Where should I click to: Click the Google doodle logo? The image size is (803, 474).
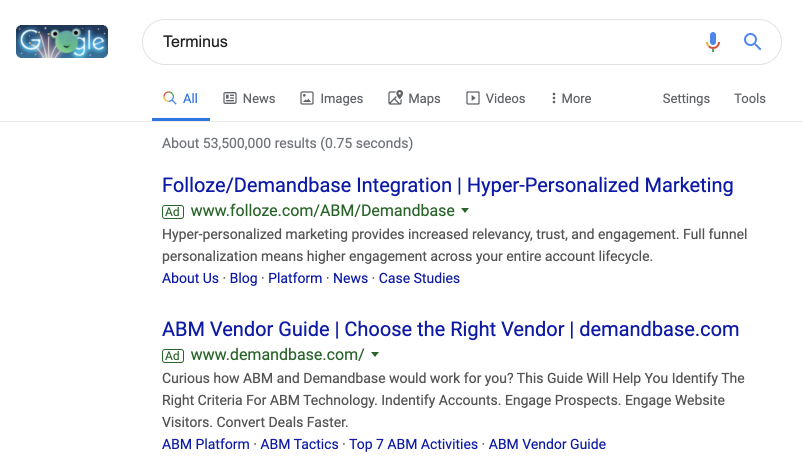pyautogui.click(x=62, y=42)
